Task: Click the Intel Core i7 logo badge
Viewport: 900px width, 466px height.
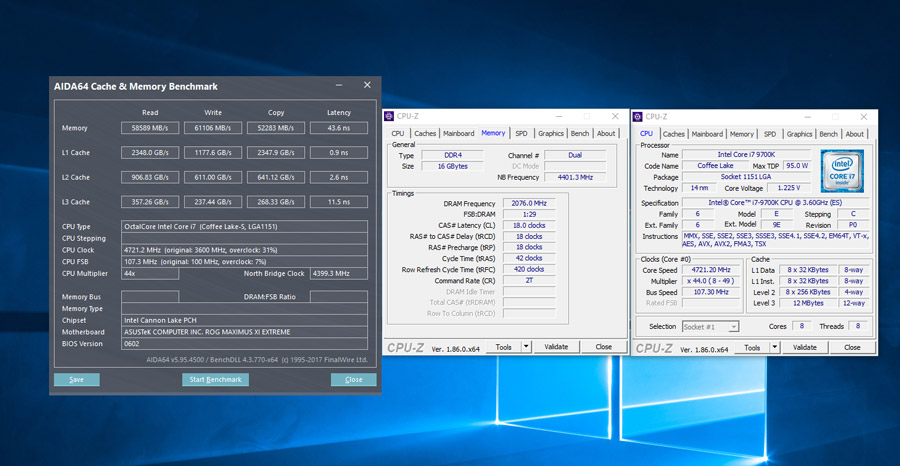Action: (842, 171)
